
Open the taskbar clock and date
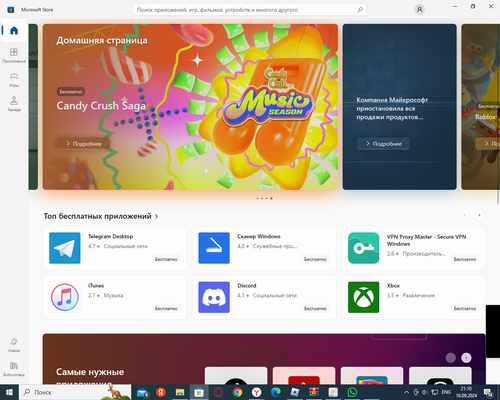tap(466, 392)
